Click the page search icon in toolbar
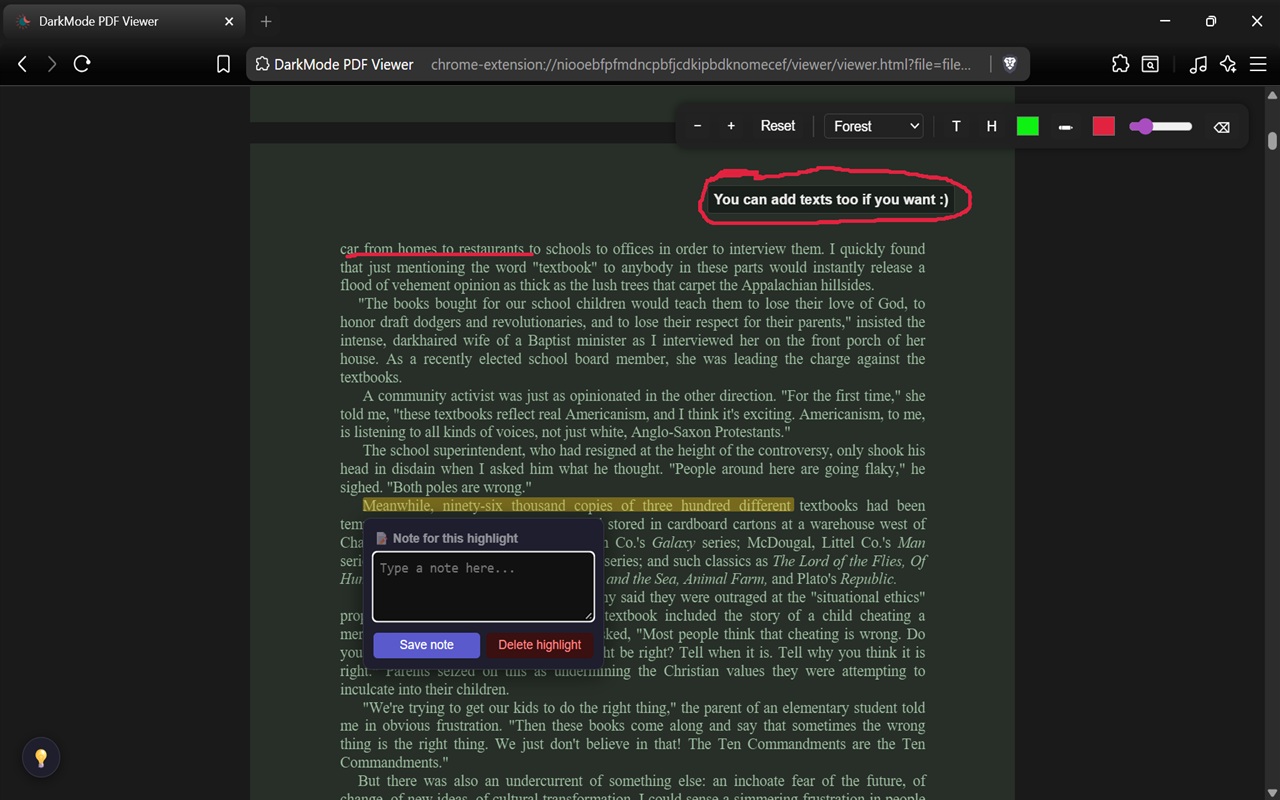Screen dimensions: 1280x800 click(x=1150, y=64)
